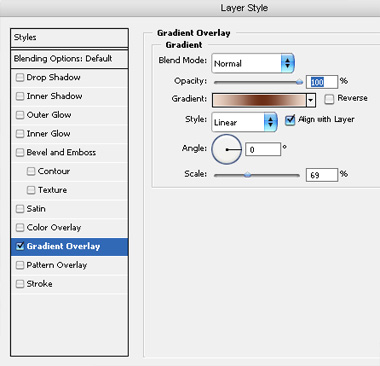Viewport: 380px width, 366px height.
Task: Select the Drop Shadow label
Action: pyautogui.click(x=53, y=77)
